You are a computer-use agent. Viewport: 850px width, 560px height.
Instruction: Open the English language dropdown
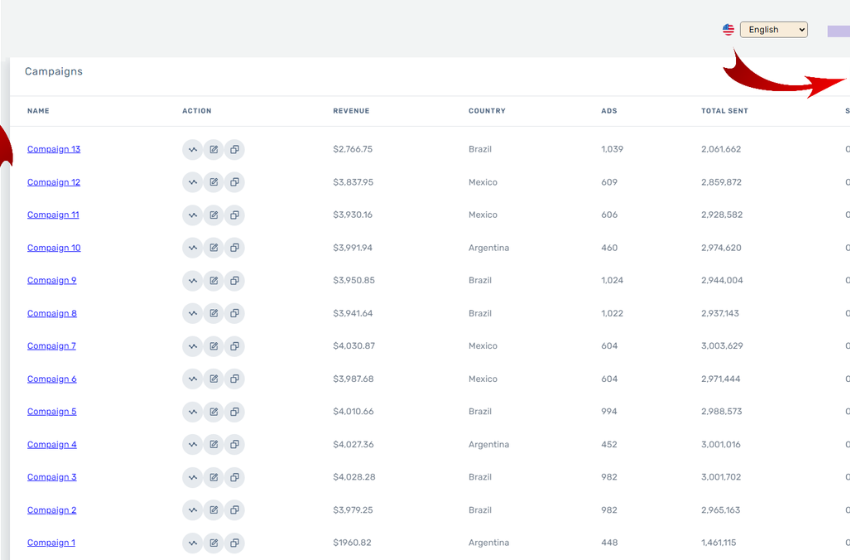pyautogui.click(x=774, y=30)
